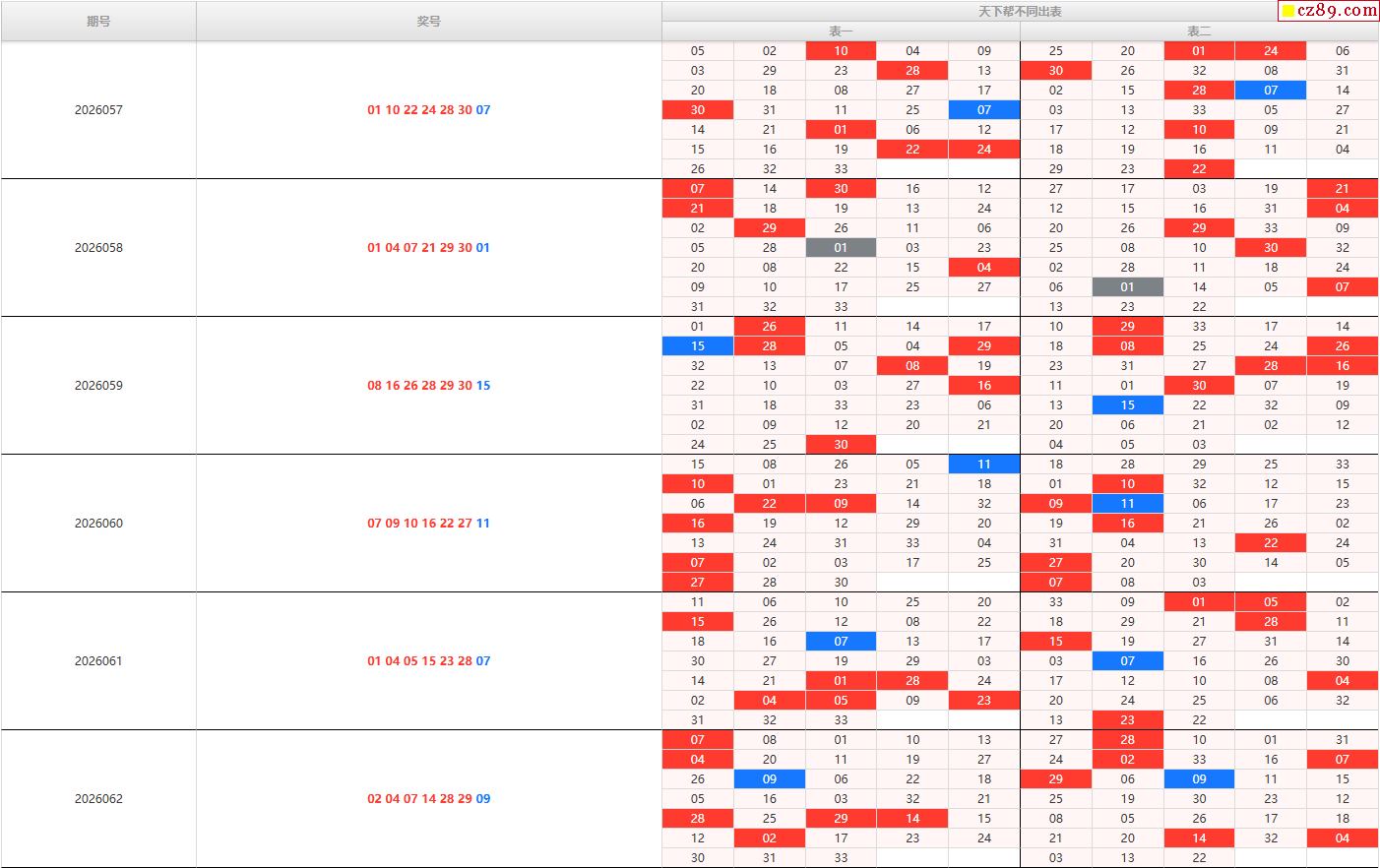Select red 23 cell in 2026061 表一
Screen dimensions: 1380x868
[984, 701]
